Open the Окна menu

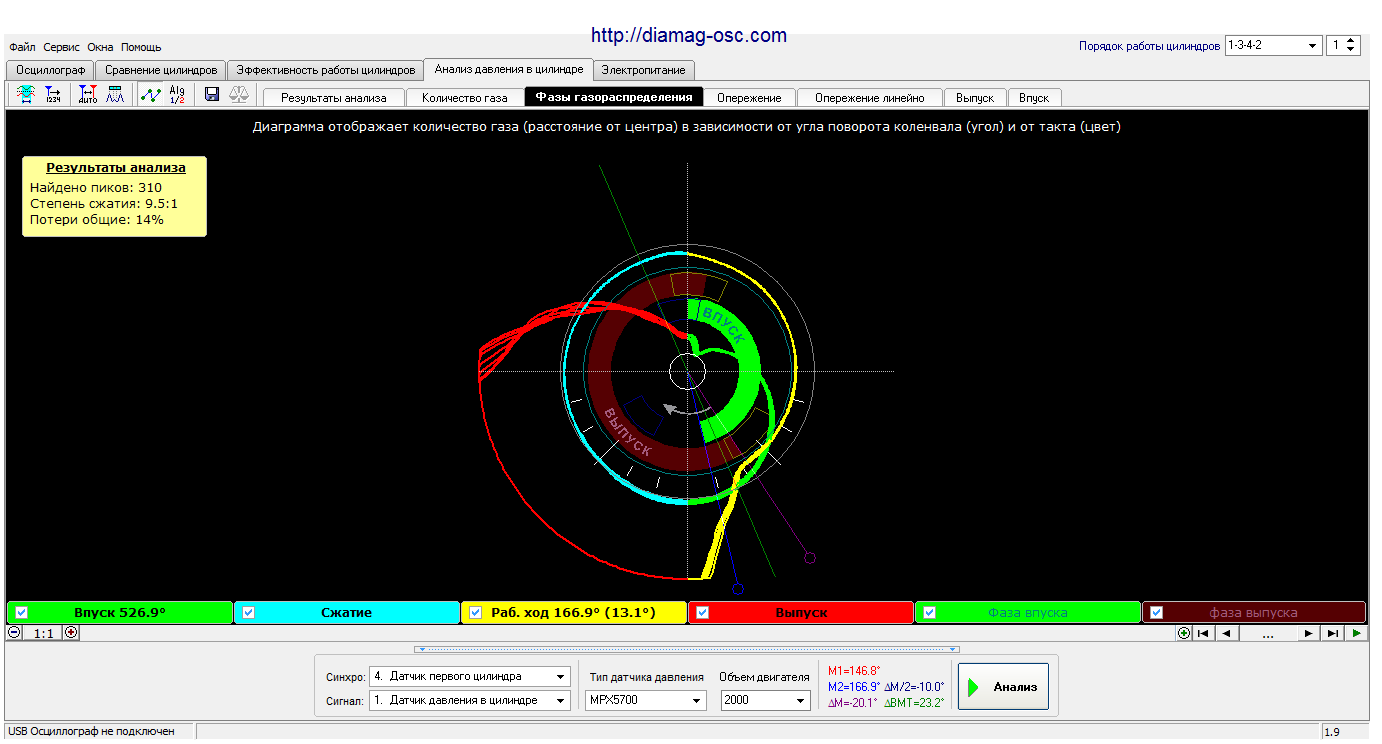[x=100, y=47]
